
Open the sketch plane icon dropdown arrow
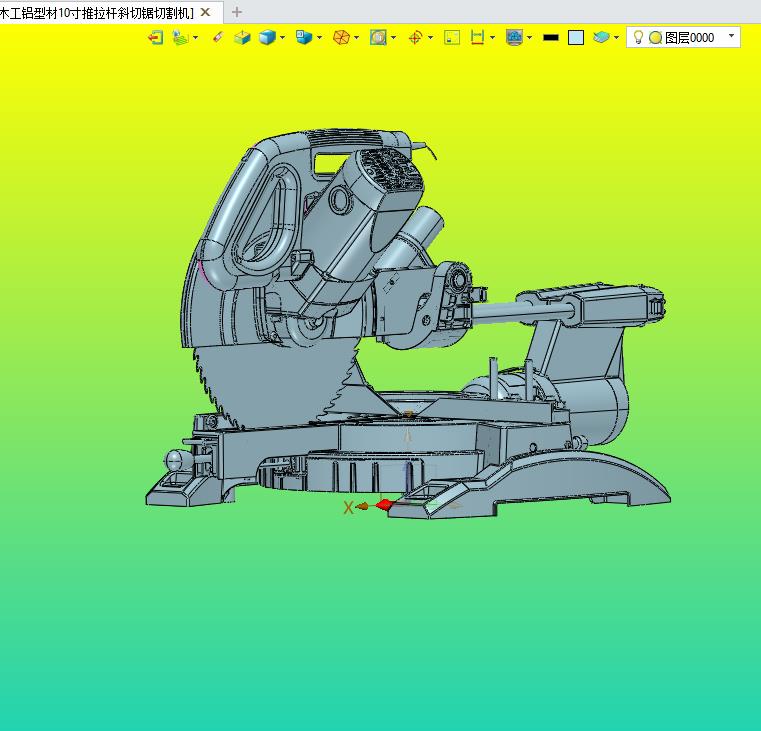(x=196, y=37)
